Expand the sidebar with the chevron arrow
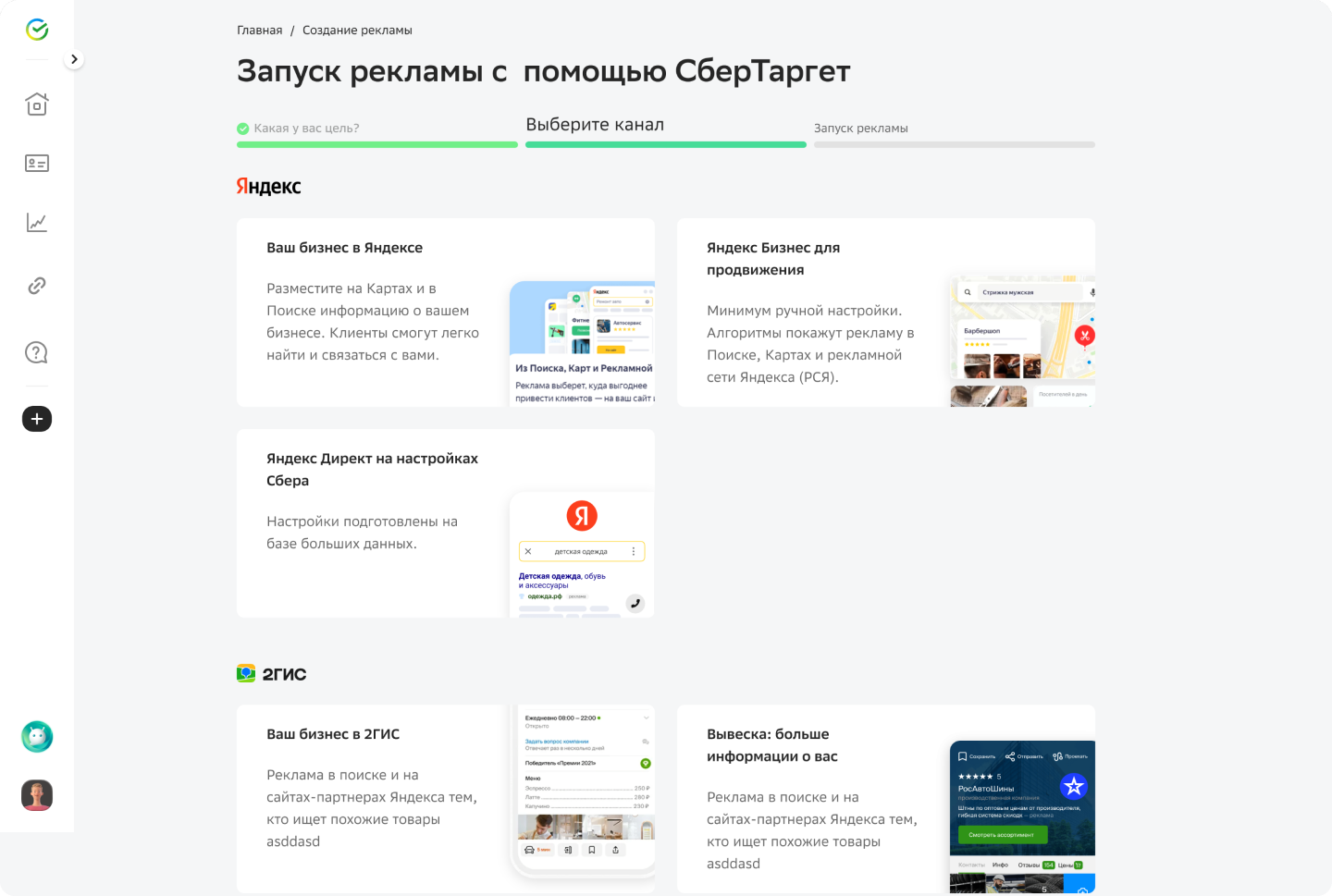The height and width of the screenshot is (896, 1332). point(74,59)
